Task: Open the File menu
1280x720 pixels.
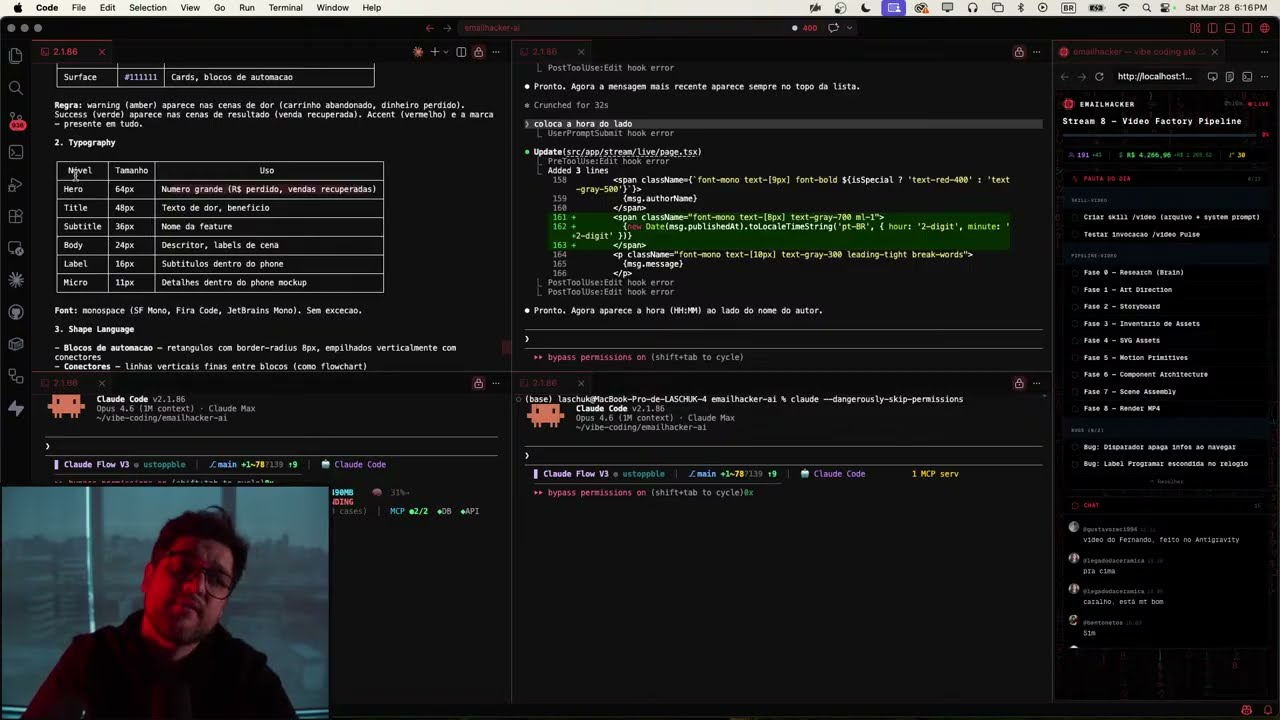Action: [78, 8]
